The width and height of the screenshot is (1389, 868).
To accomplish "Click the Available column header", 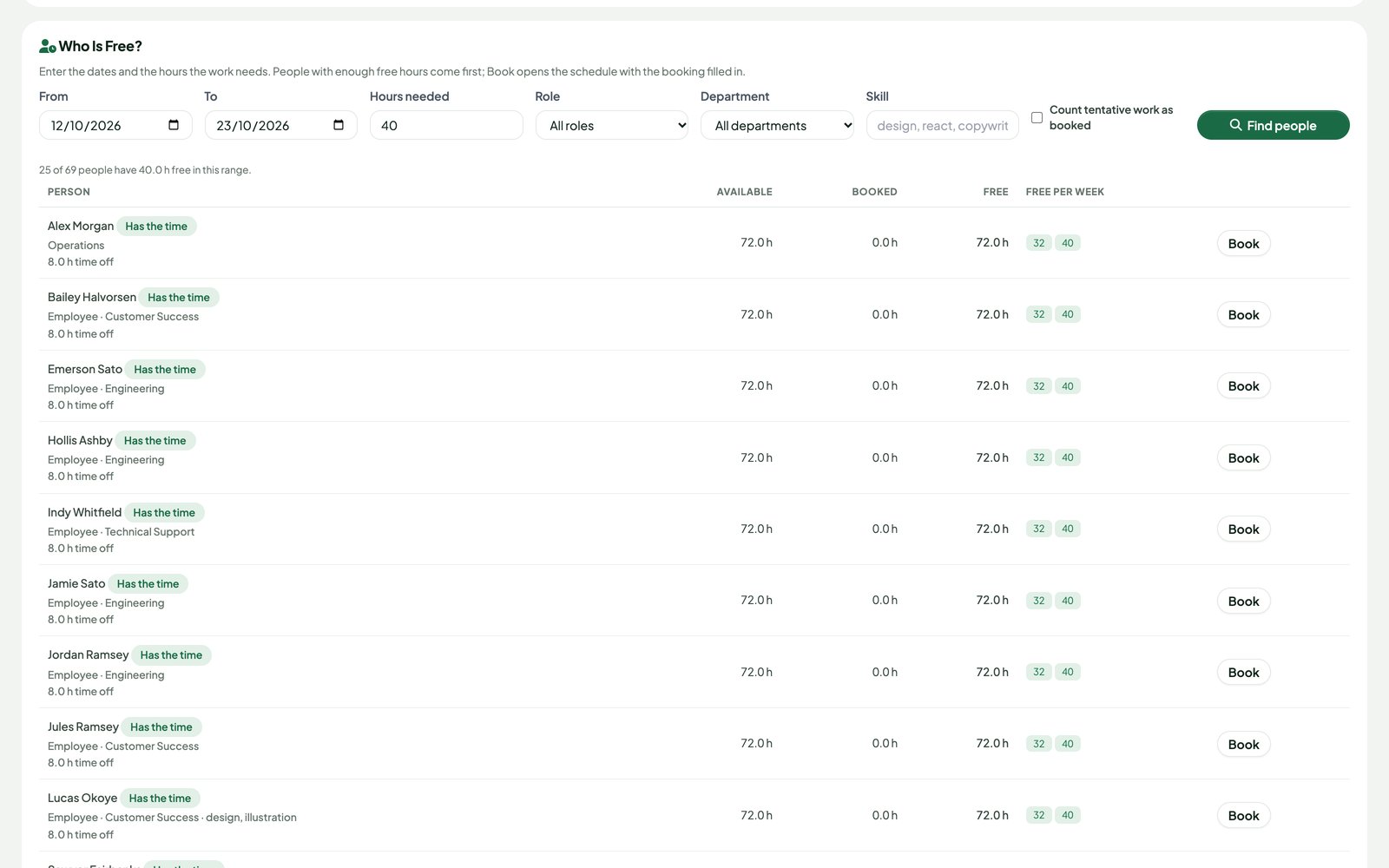I will [744, 192].
